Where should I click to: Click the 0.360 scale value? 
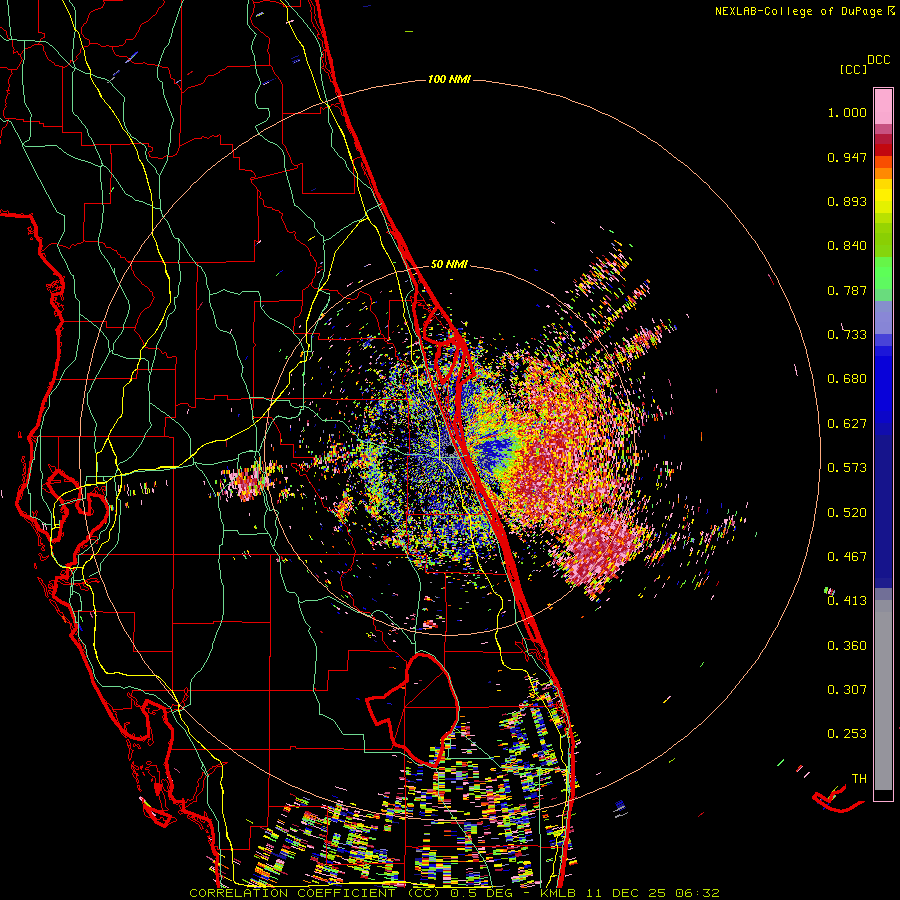(847, 646)
